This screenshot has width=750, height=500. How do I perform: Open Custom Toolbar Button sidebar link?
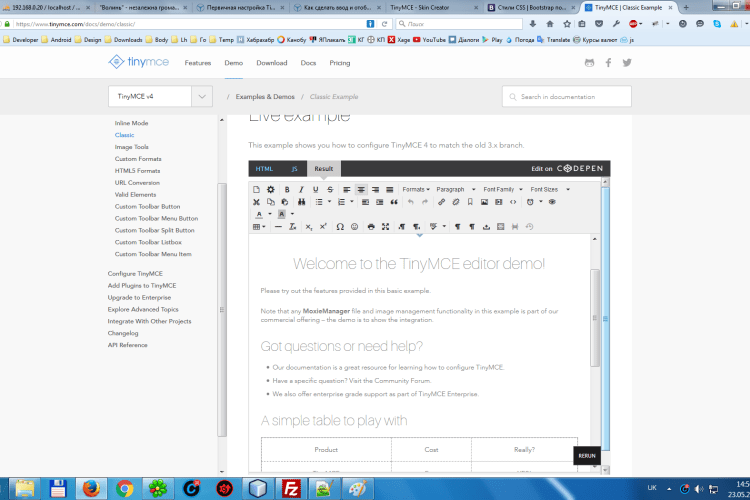[147, 207]
